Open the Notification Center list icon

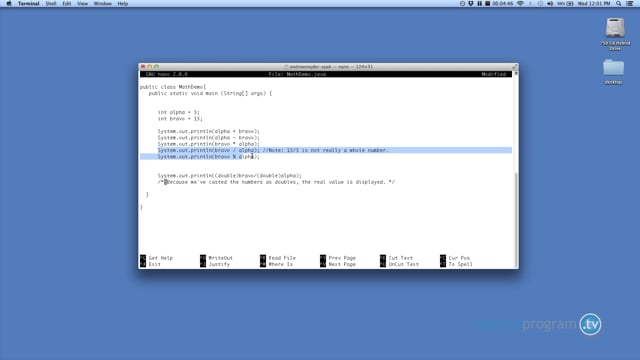pos(630,3)
